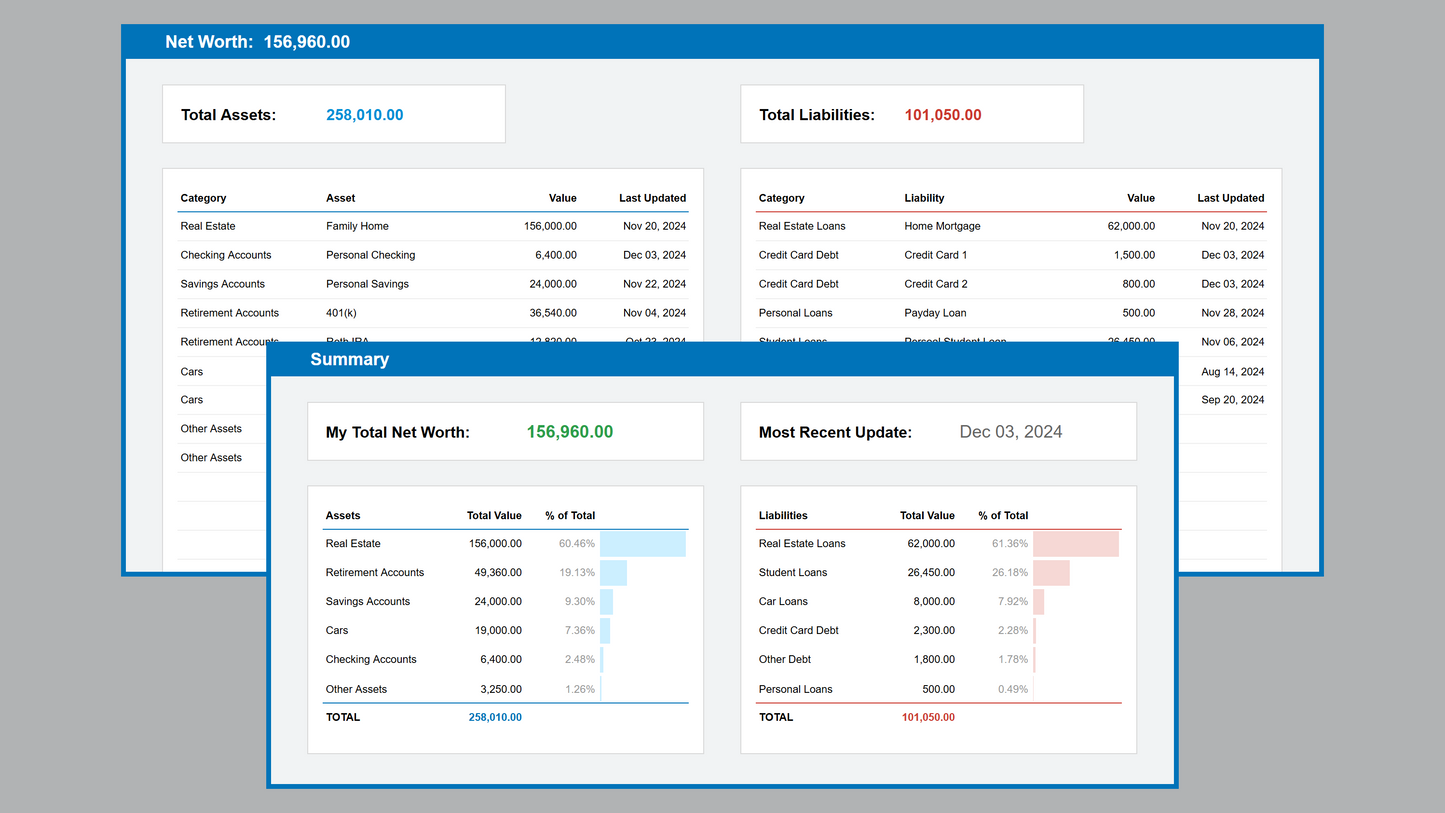Click Real Estate Loans in Home Mortgage row
This screenshot has height=813, width=1445.
(x=802, y=226)
